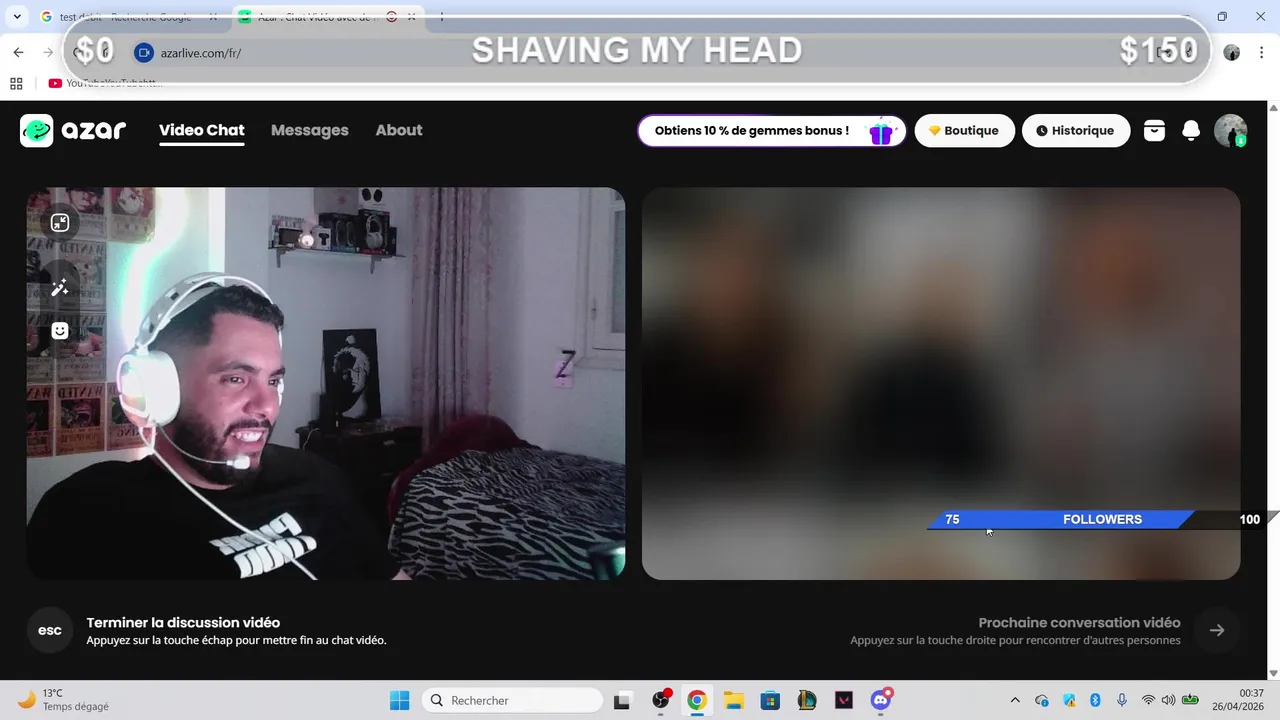The height and width of the screenshot is (720, 1280).
Task: Click the minimize video icon
Action: (60, 223)
